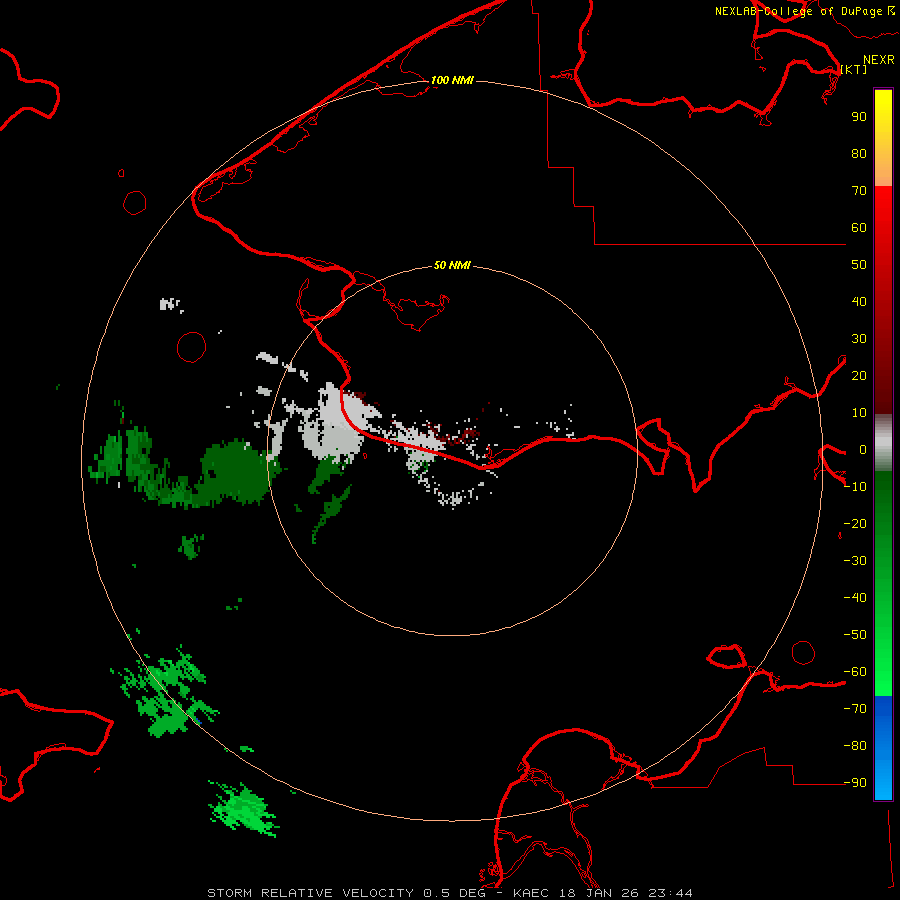Click the "18 JAN 26" date in the caption
The width and height of the screenshot is (900, 900).
click(602, 893)
